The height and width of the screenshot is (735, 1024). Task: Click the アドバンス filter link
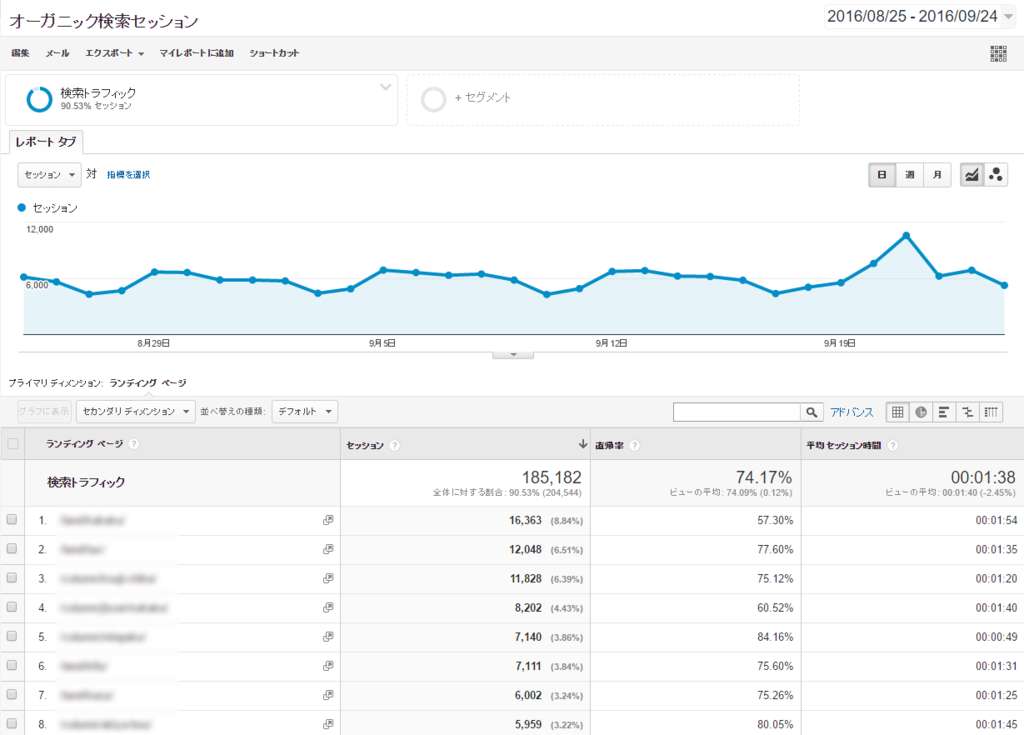click(x=852, y=412)
